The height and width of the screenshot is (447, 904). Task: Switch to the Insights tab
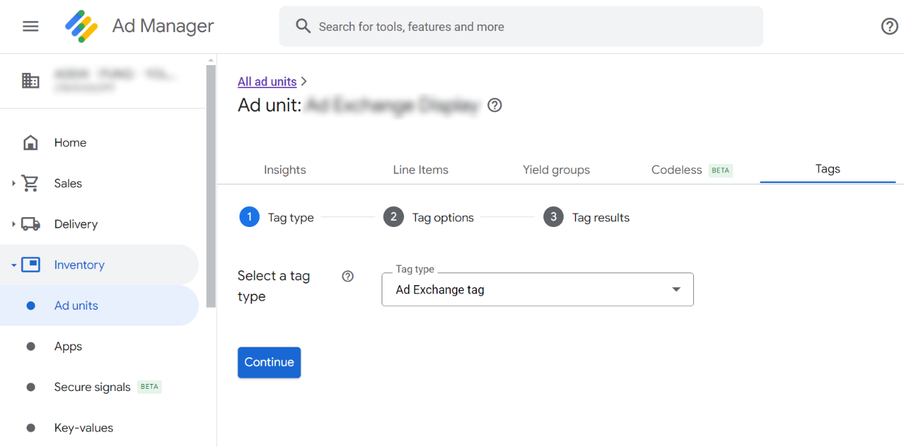pyautogui.click(x=285, y=170)
